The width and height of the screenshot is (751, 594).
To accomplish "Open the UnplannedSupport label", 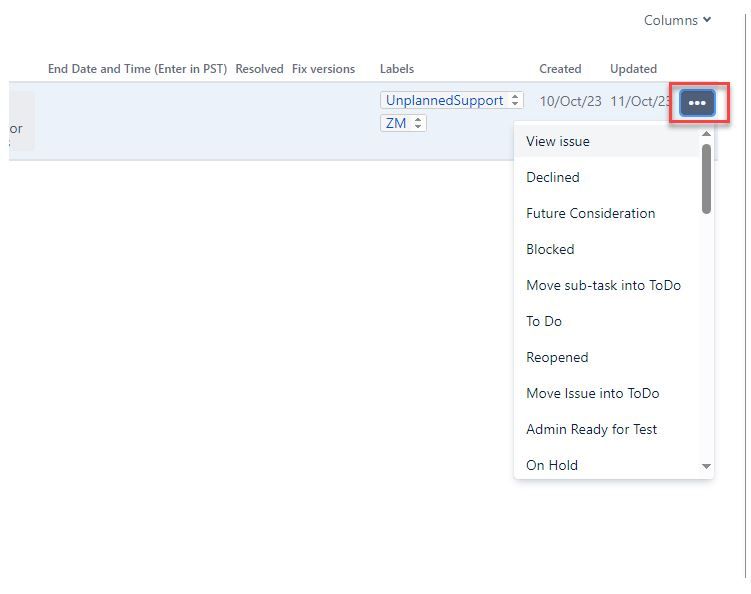I will [444, 100].
